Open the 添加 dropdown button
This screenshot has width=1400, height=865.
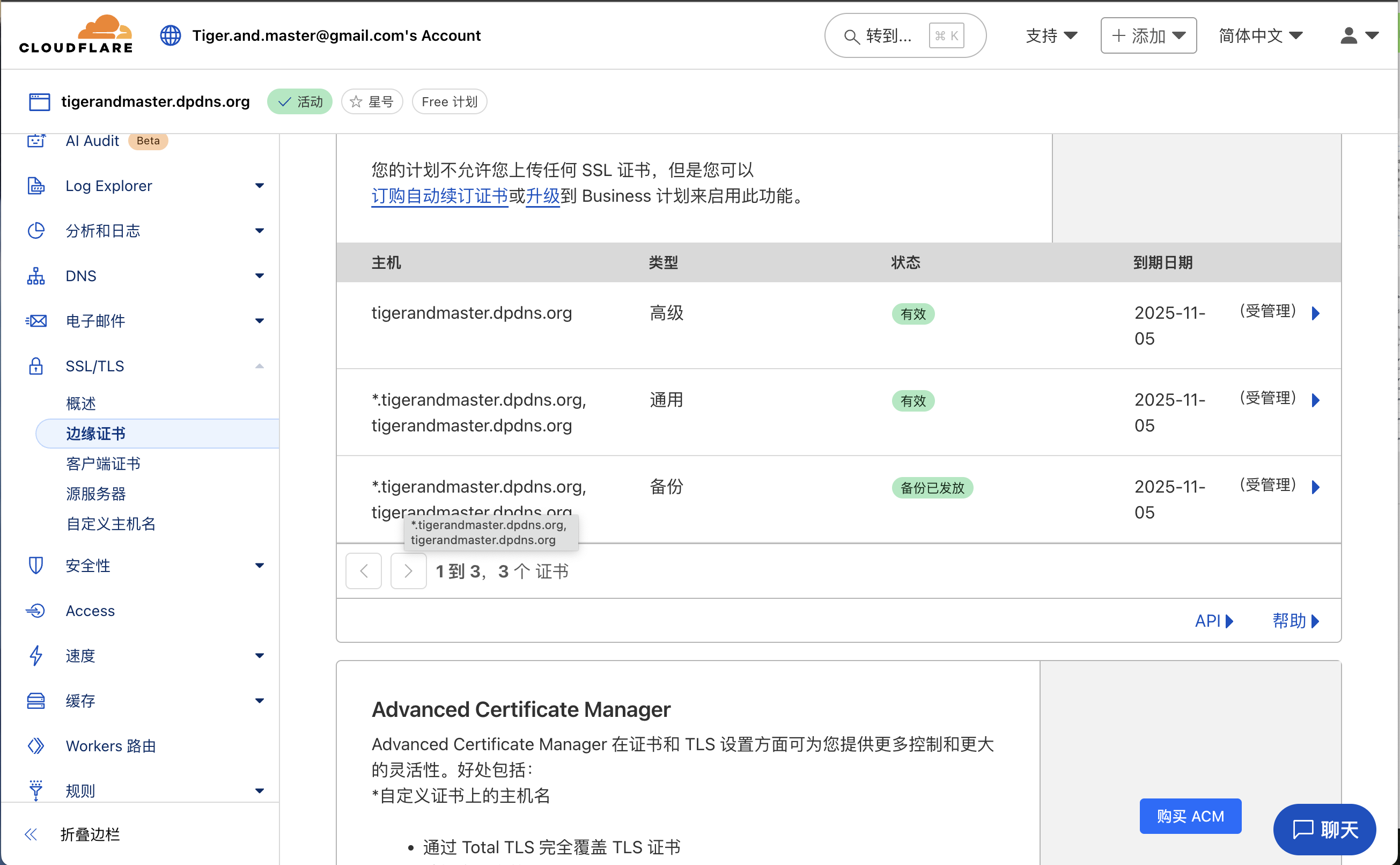click(x=1148, y=35)
